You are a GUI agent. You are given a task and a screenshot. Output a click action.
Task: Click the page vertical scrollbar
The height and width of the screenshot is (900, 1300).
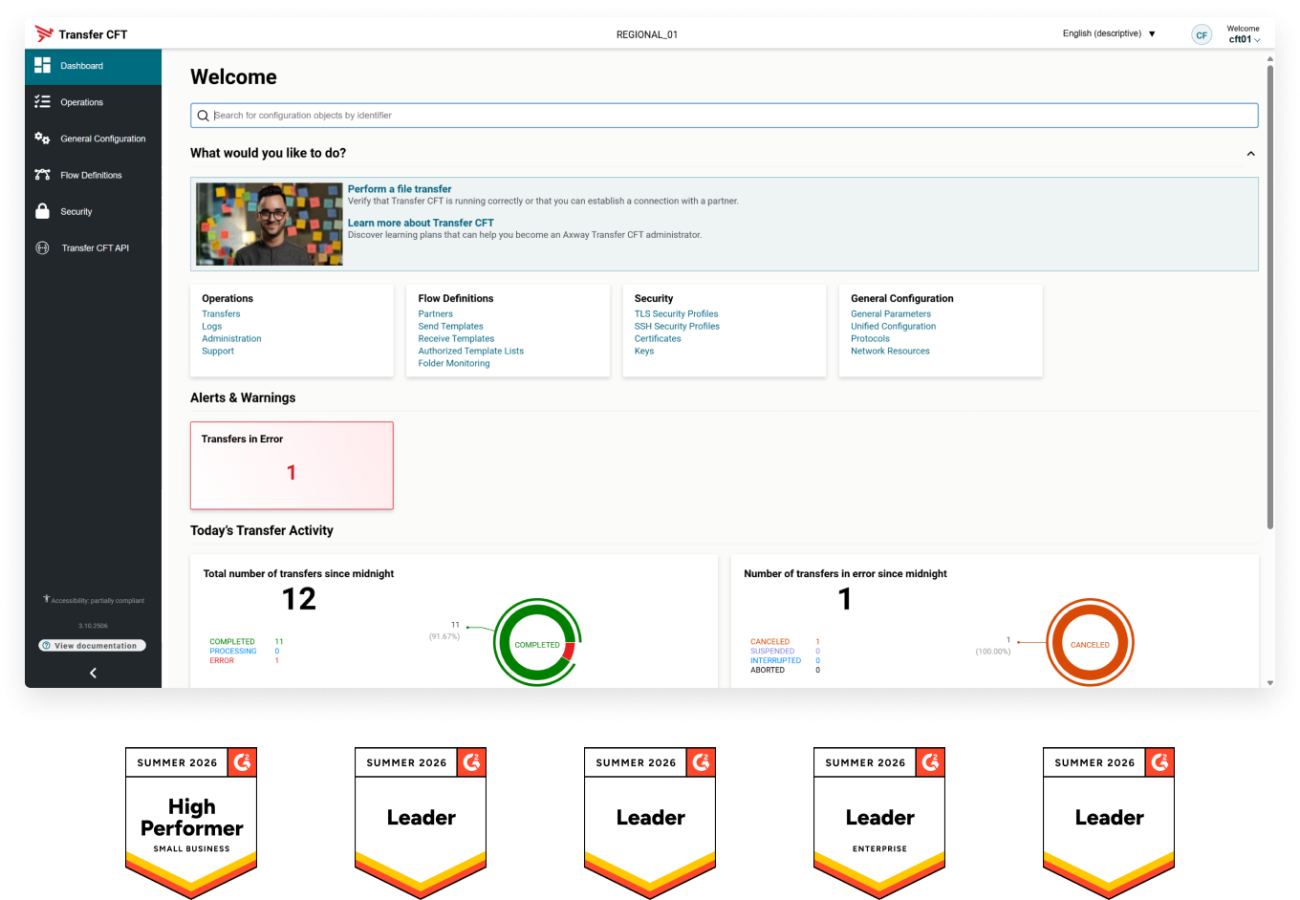[x=1270, y=297]
